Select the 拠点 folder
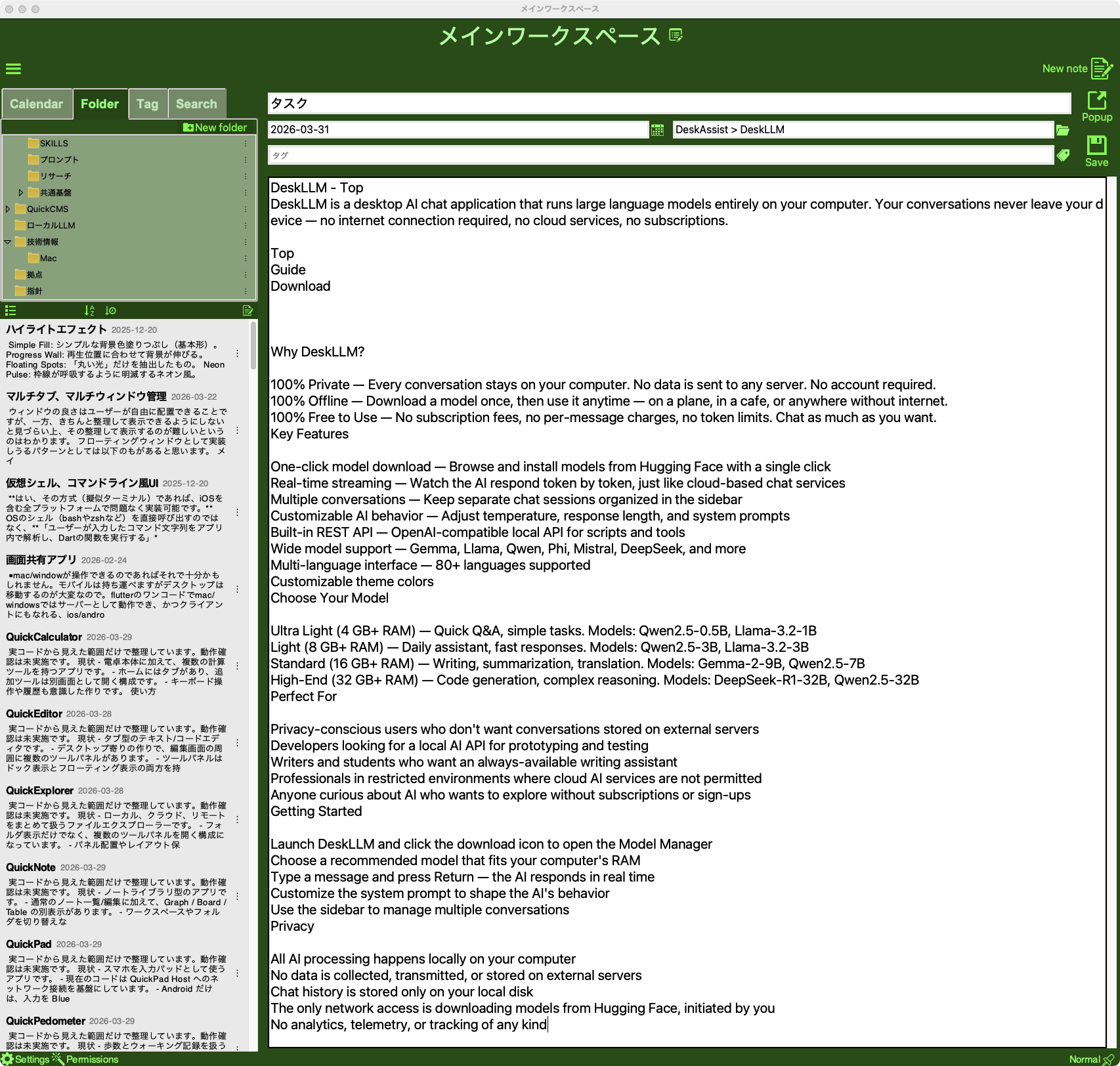Screen dimensions: 1120x1066 29,274
